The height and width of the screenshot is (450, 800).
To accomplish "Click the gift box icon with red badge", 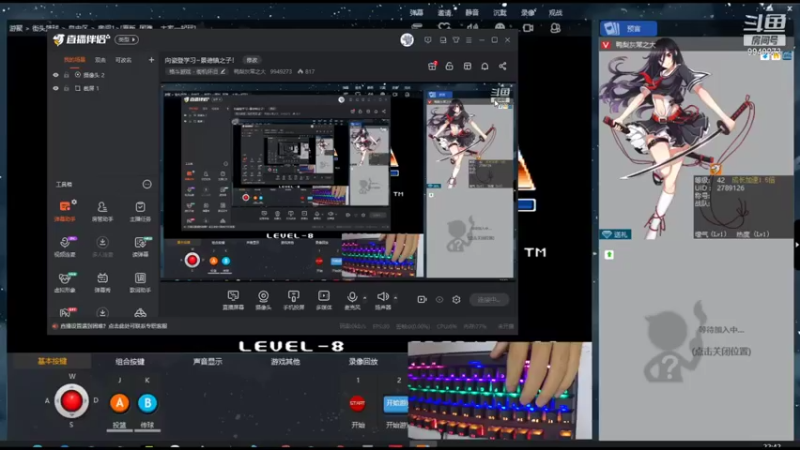I will 432,66.
